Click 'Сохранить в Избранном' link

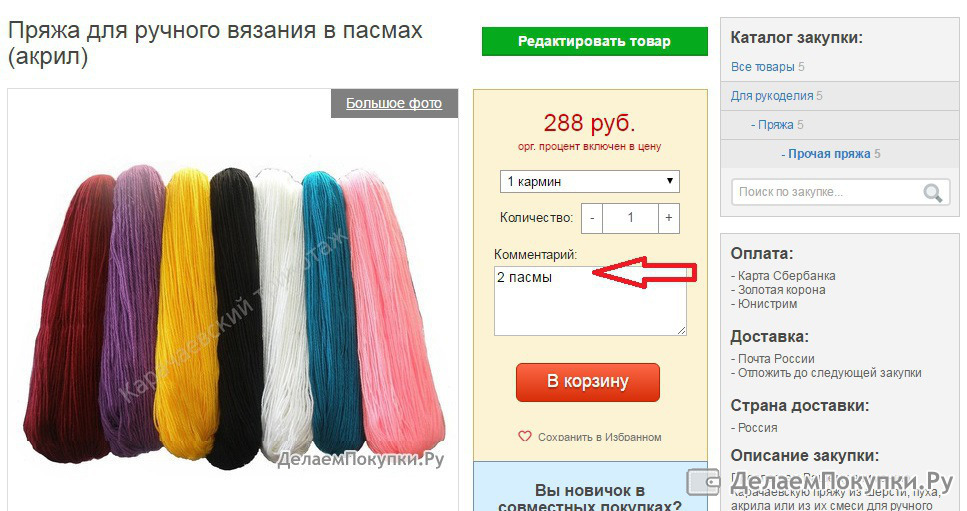click(599, 437)
